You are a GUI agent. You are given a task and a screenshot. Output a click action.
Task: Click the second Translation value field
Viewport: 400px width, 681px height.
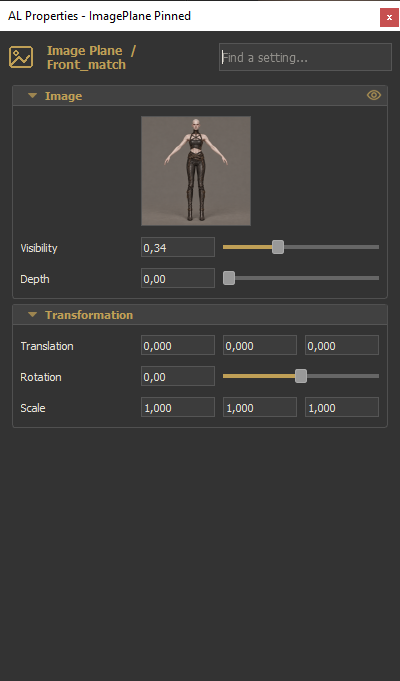tap(260, 345)
